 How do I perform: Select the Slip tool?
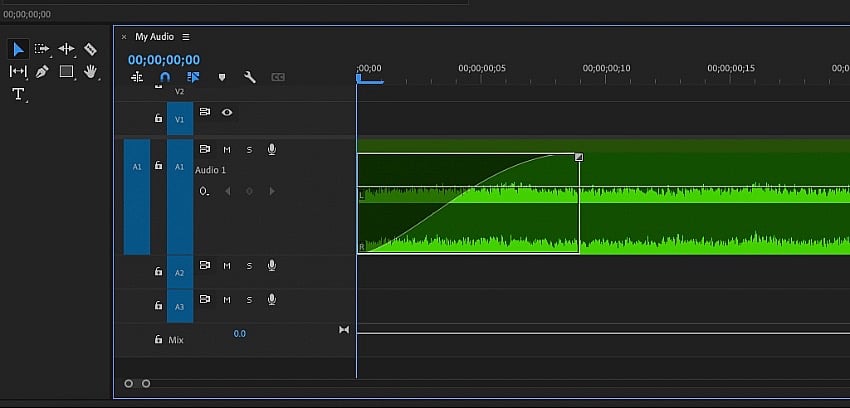(x=18, y=71)
